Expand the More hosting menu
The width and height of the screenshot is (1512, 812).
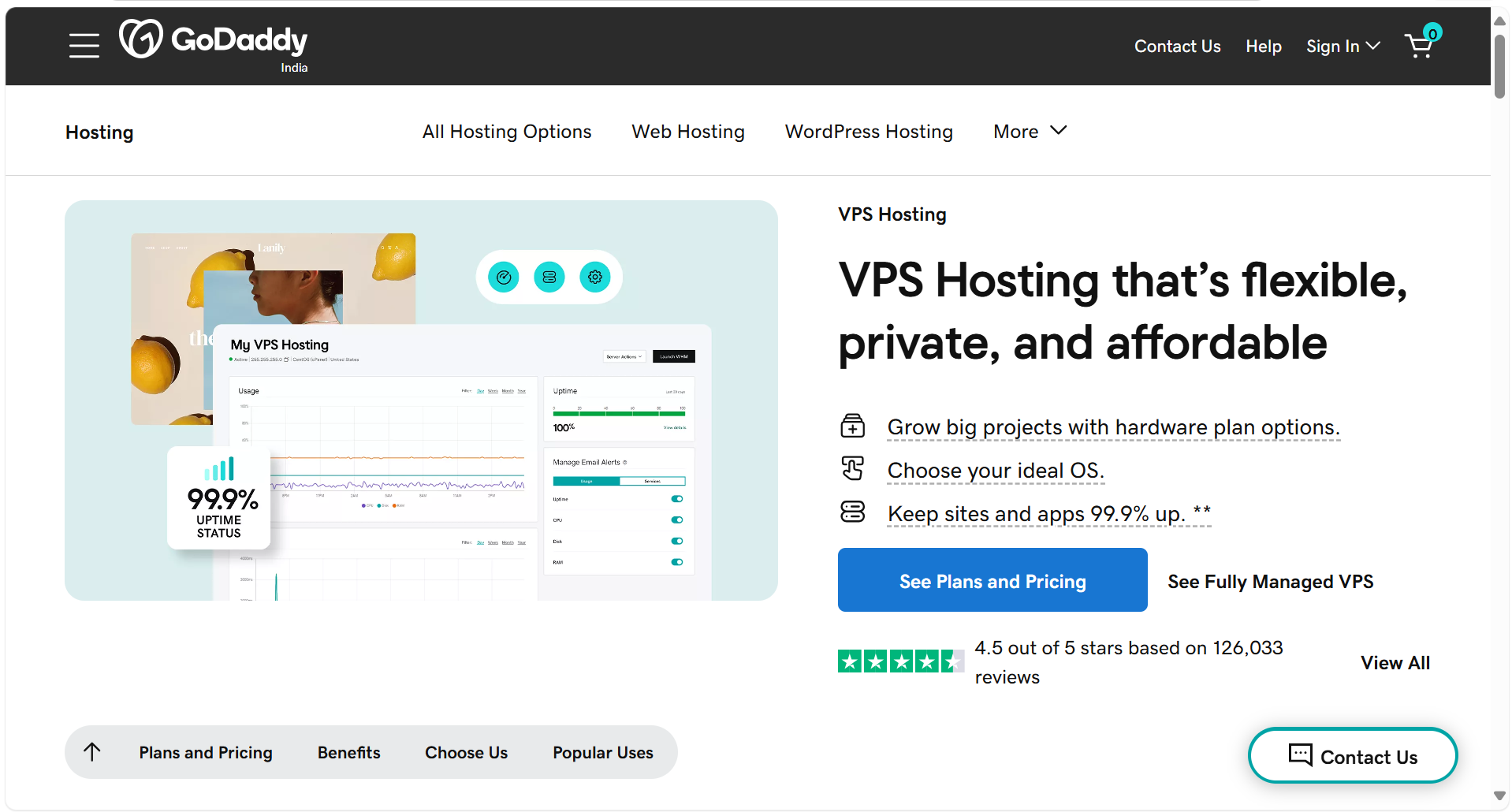(x=1029, y=131)
